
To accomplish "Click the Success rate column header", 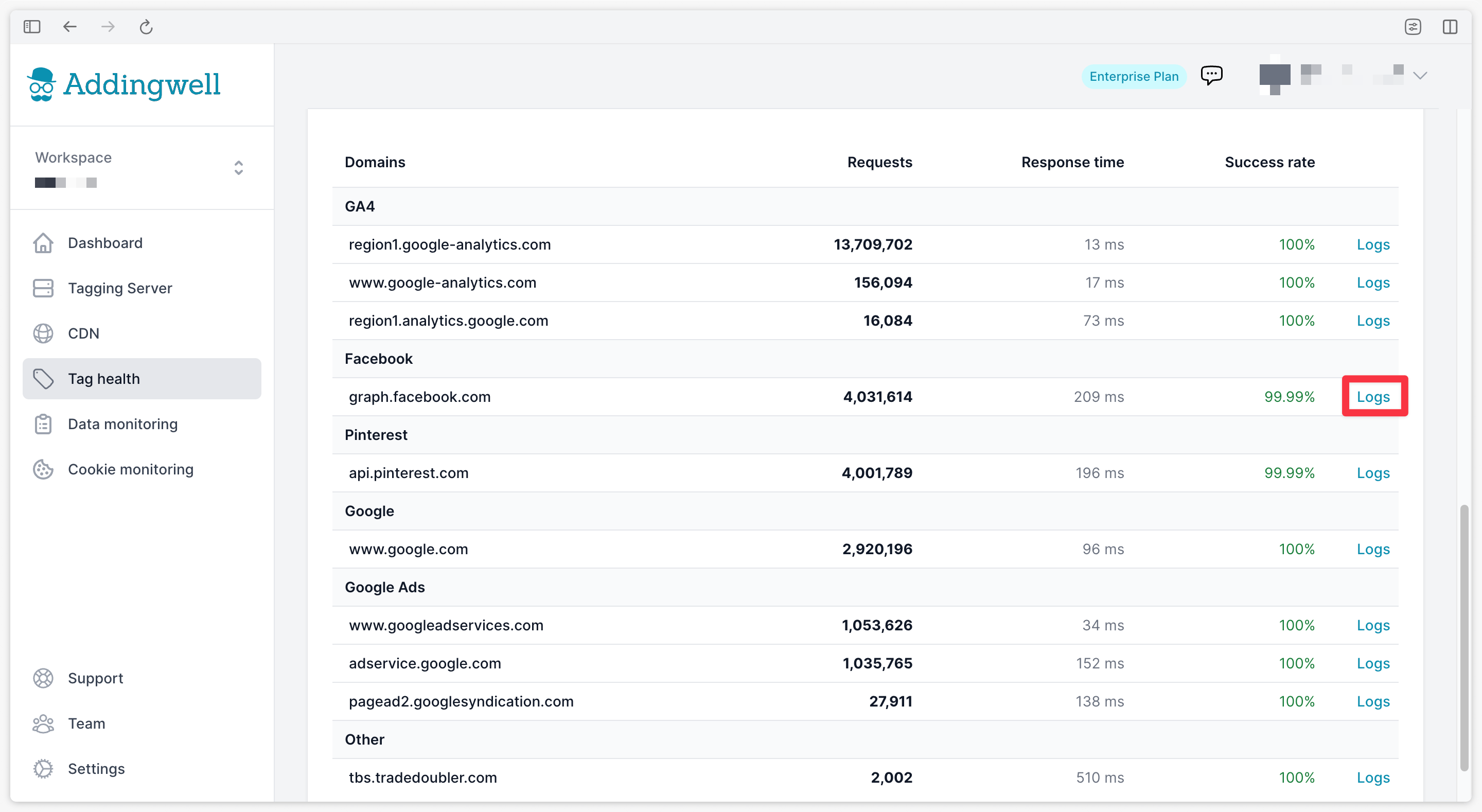I will (x=1269, y=162).
